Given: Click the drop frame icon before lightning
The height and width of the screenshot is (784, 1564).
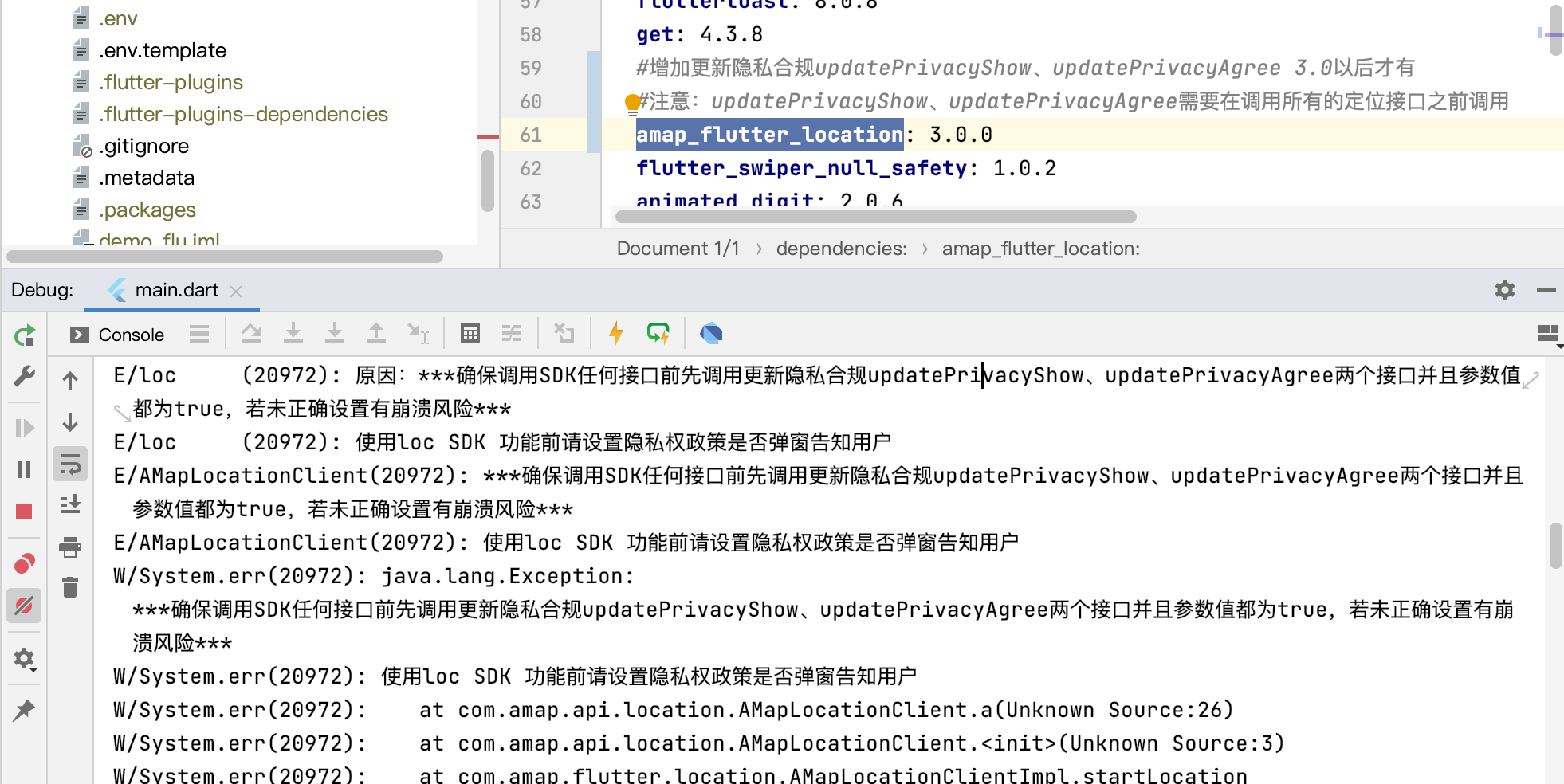Looking at the screenshot, I should coord(564,334).
